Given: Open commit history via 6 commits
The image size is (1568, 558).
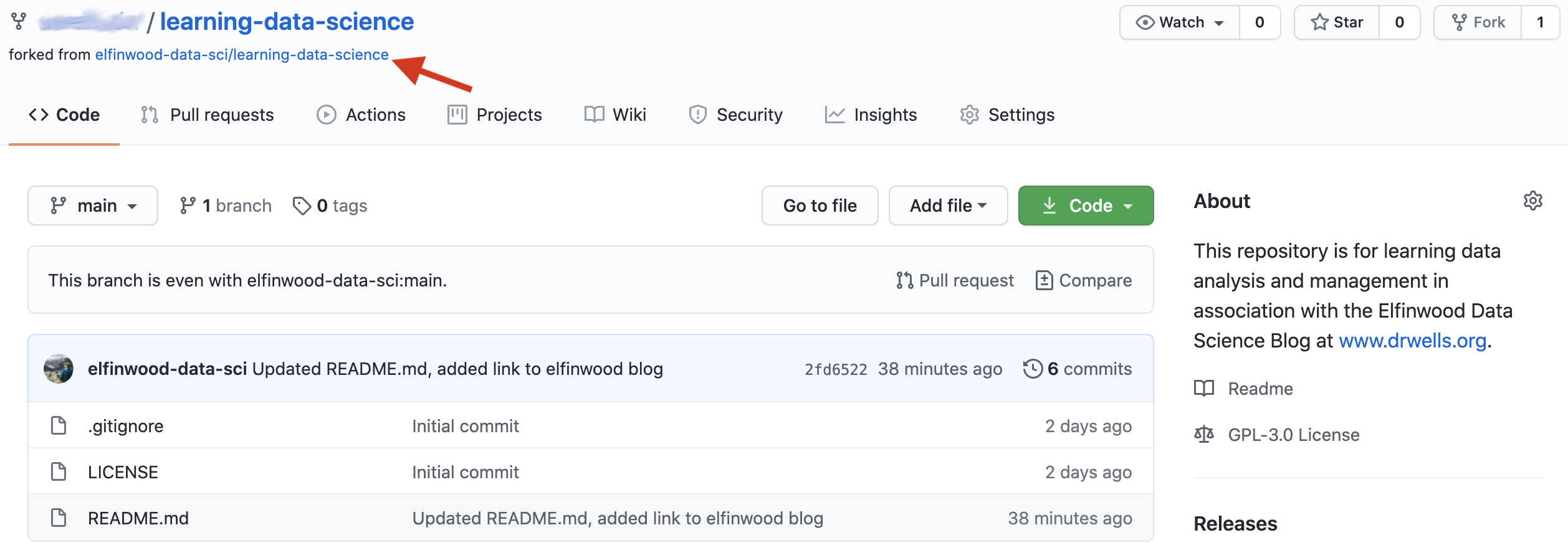Looking at the screenshot, I should 1078,369.
